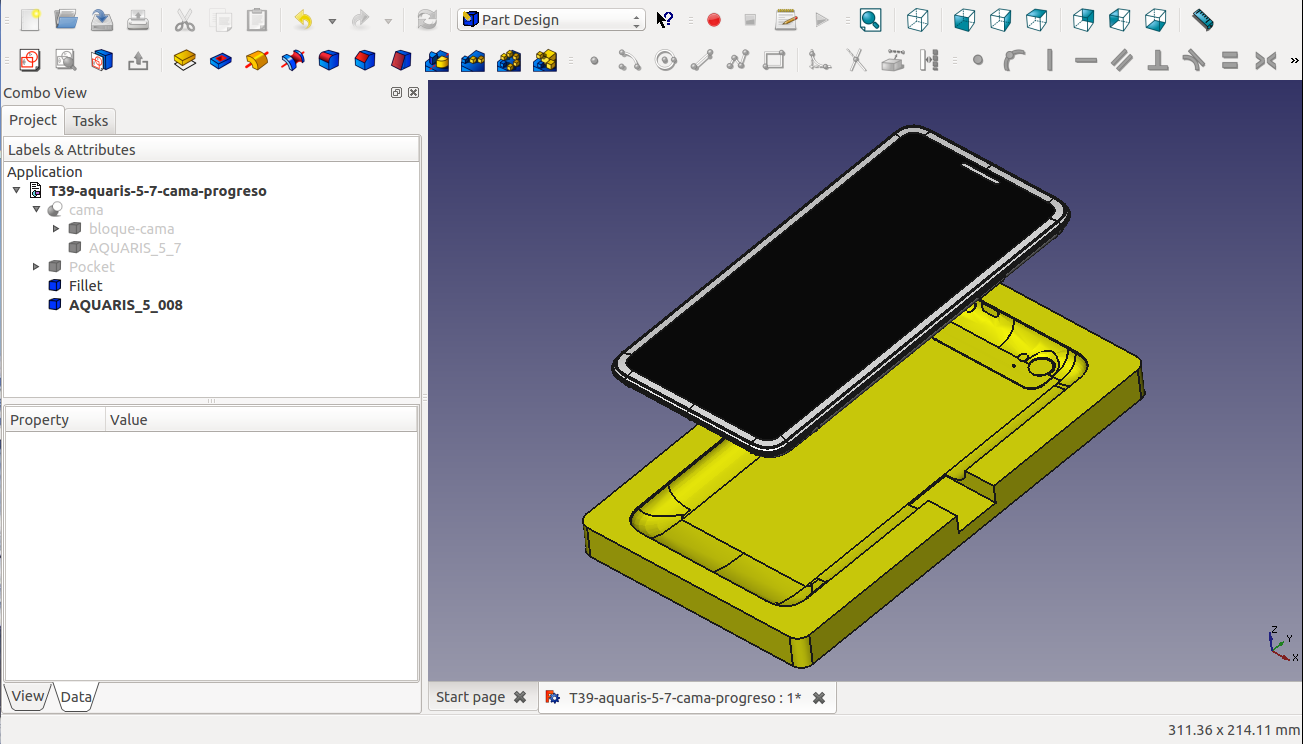The image size is (1303, 744).
Task: Select AQUARIS_5_008 in the model tree
Action: coord(125,305)
